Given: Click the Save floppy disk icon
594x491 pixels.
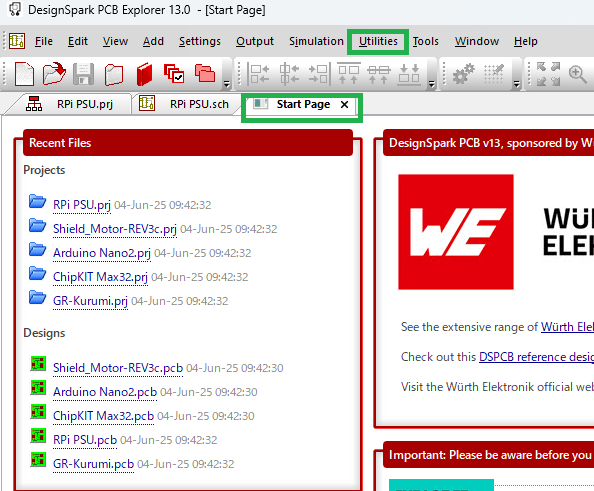Looking at the screenshot, I should tap(83, 74).
